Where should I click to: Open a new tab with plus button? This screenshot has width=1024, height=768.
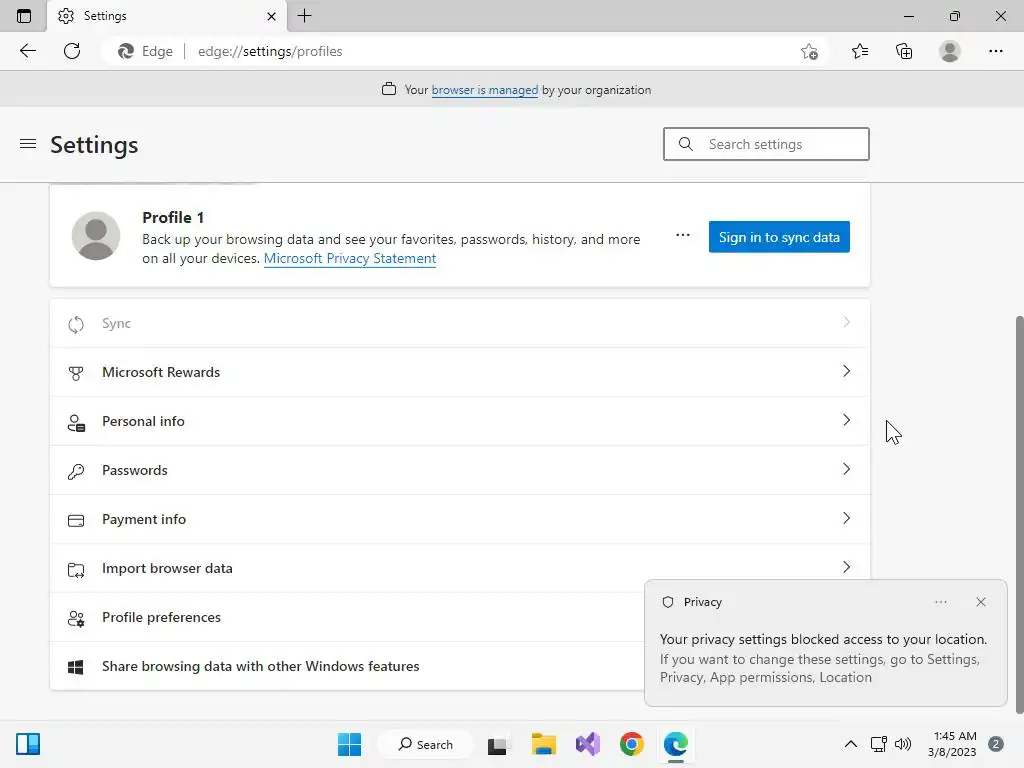pos(304,16)
